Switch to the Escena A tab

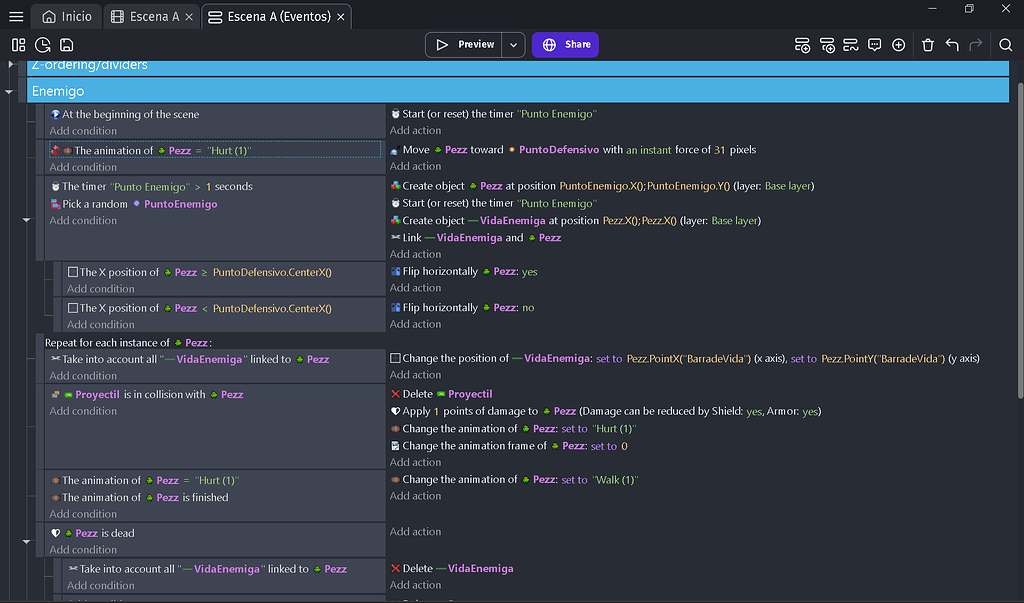pyautogui.click(x=151, y=16)
